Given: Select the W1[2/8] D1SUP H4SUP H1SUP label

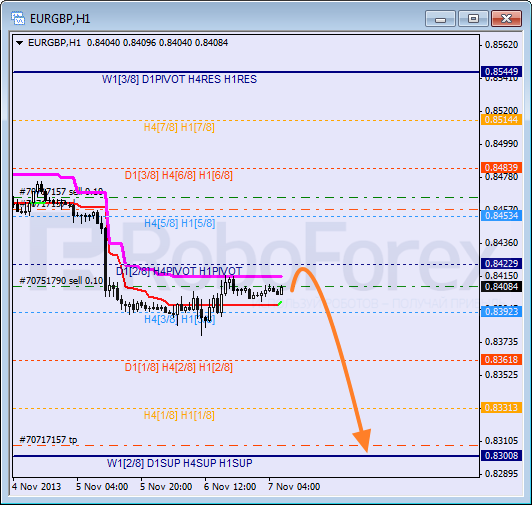Looking at the screenshot, I should (179, 463).
